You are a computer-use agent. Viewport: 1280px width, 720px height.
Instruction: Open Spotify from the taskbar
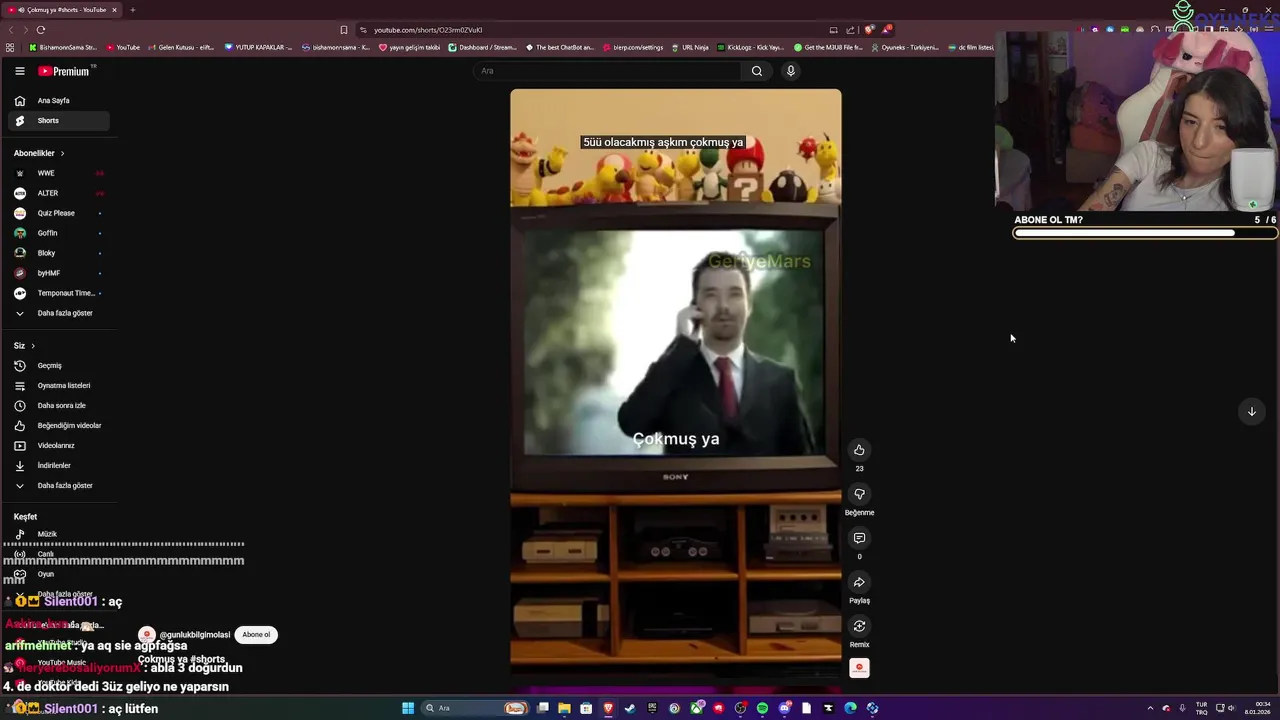pos(762,708)
